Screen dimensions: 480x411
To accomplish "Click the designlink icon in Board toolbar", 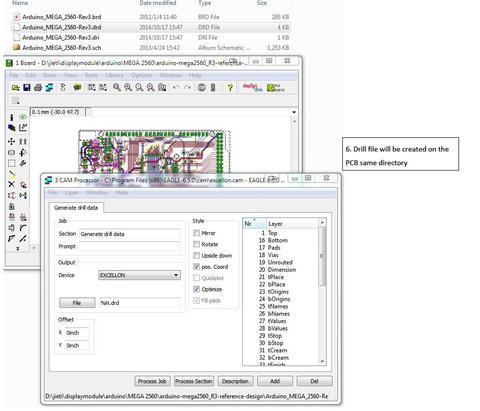I will pos(252,87).
